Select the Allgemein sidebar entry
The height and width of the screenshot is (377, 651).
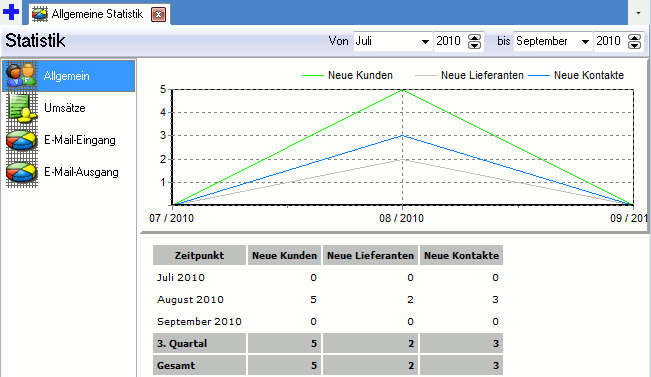coord(69,76)
